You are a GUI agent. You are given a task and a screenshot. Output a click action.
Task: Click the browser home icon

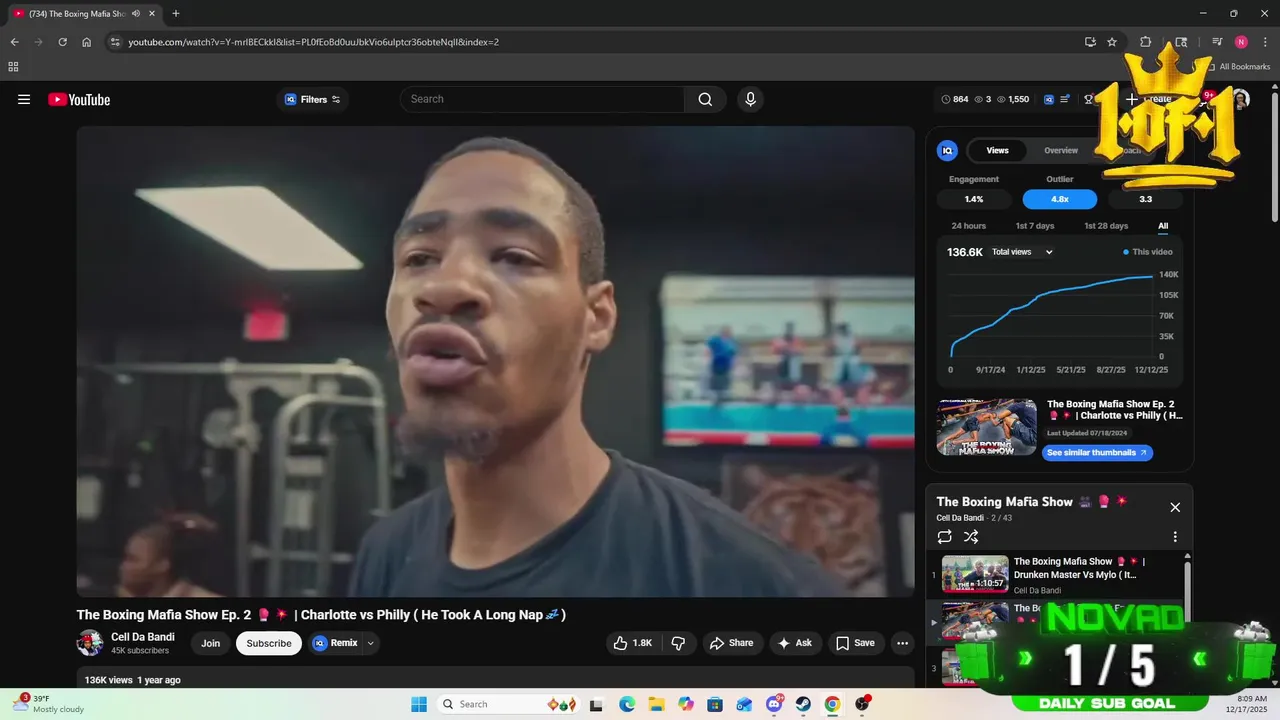(x=86, y=42)
